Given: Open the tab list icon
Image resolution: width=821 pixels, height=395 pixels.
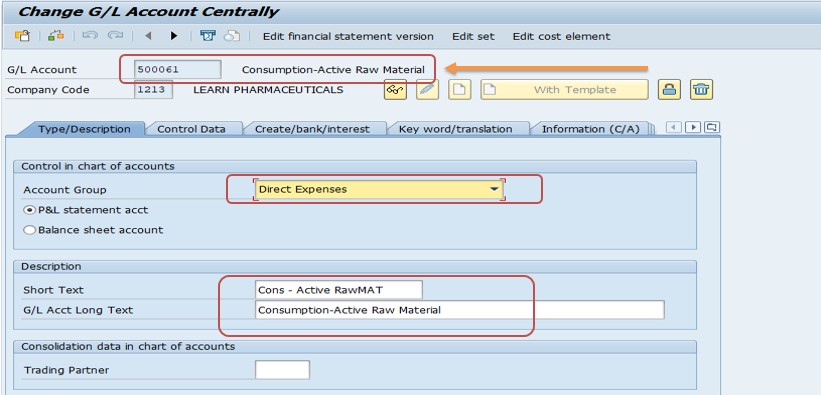Looking at the screenshot, I should pos(712,127).
